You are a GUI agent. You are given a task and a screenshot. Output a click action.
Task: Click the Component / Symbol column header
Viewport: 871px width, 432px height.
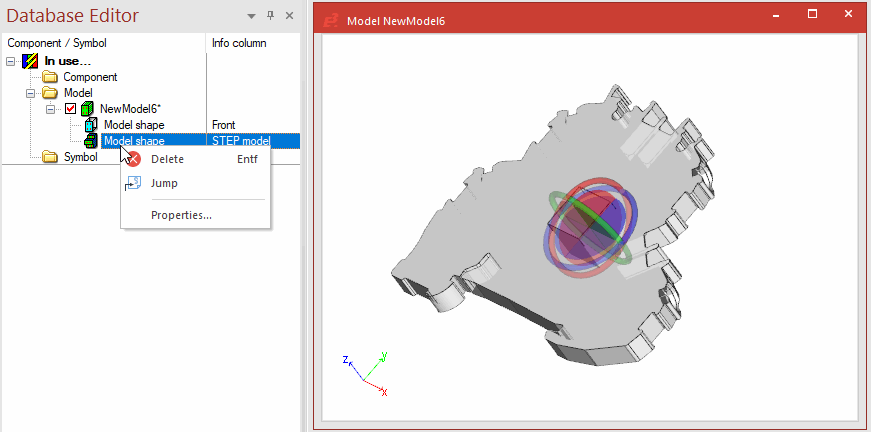[57, 43]
